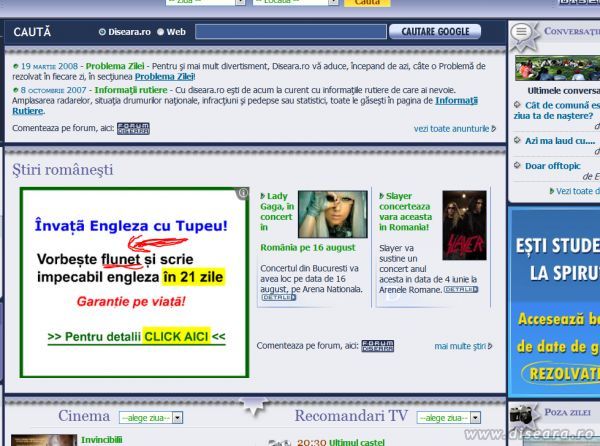
Task: Open forum badge in announcements section
Action: coord(133,129)
